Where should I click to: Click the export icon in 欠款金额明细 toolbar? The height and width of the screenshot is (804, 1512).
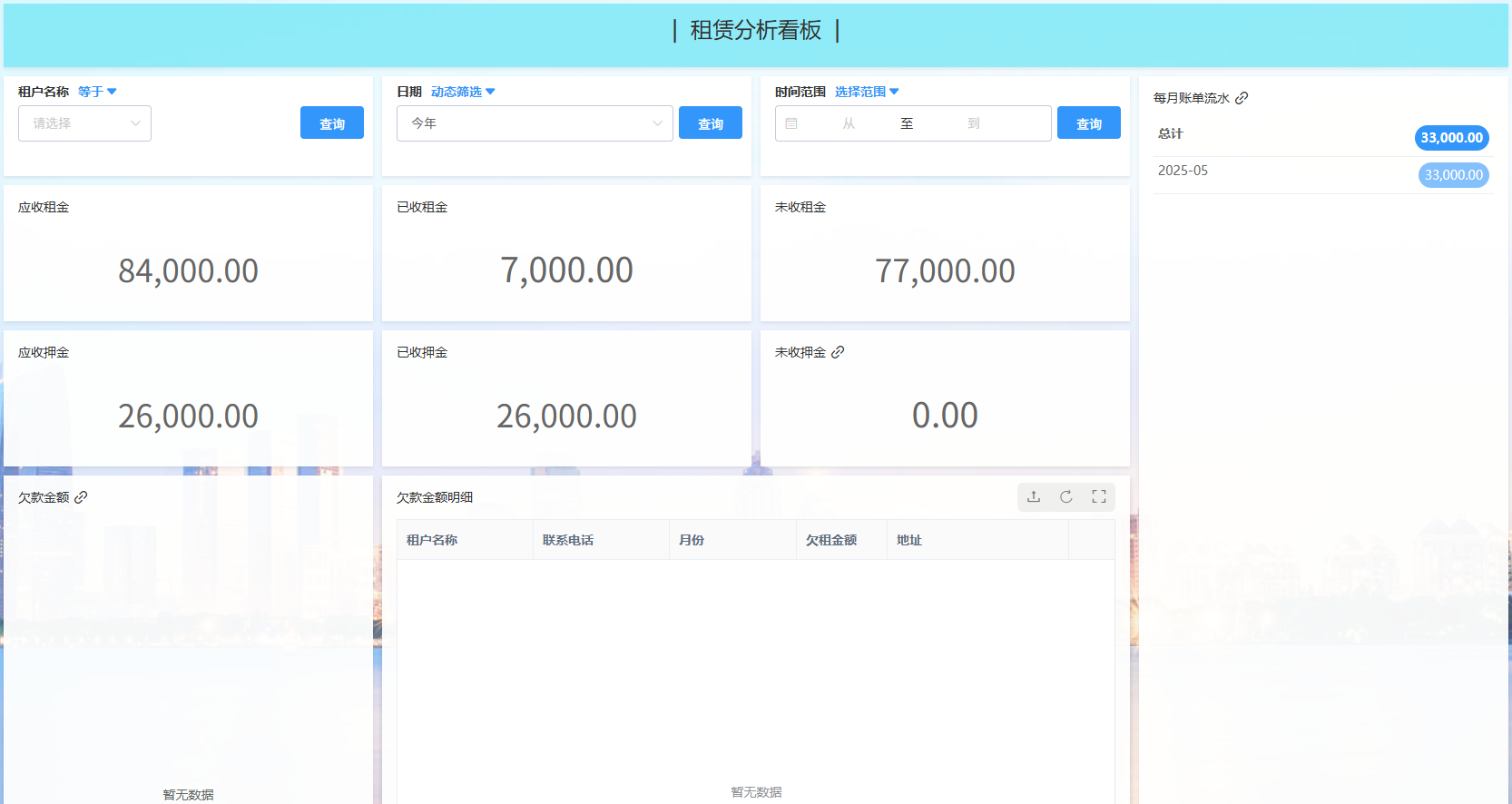point(1034,496)
